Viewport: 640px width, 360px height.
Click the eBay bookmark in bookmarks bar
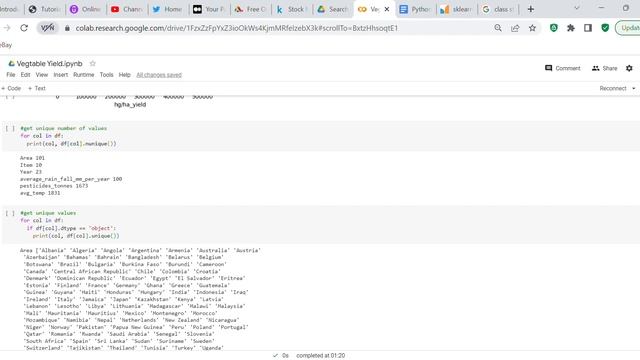click(6, 45)
